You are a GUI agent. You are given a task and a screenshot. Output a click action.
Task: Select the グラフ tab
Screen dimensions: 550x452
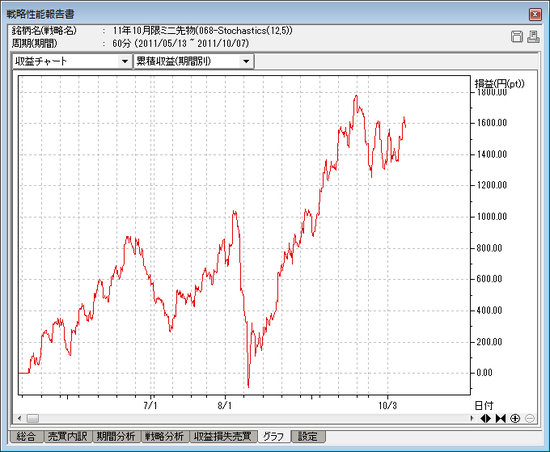click(273, 437)
